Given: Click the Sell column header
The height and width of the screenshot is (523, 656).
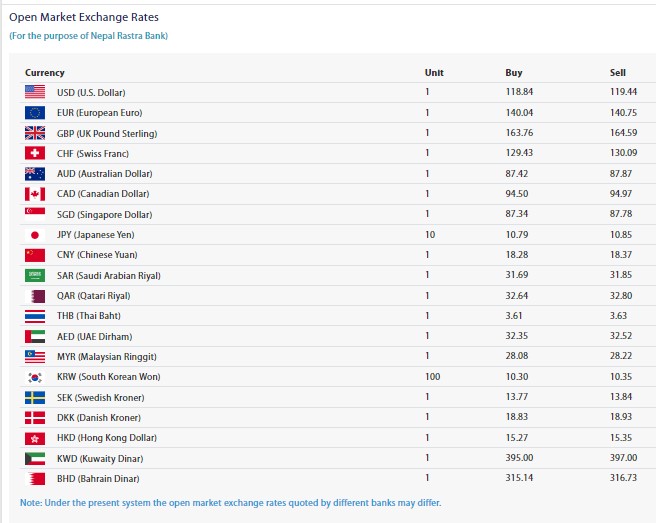Looking at the screenshot, I should click(x=618, y=73).
